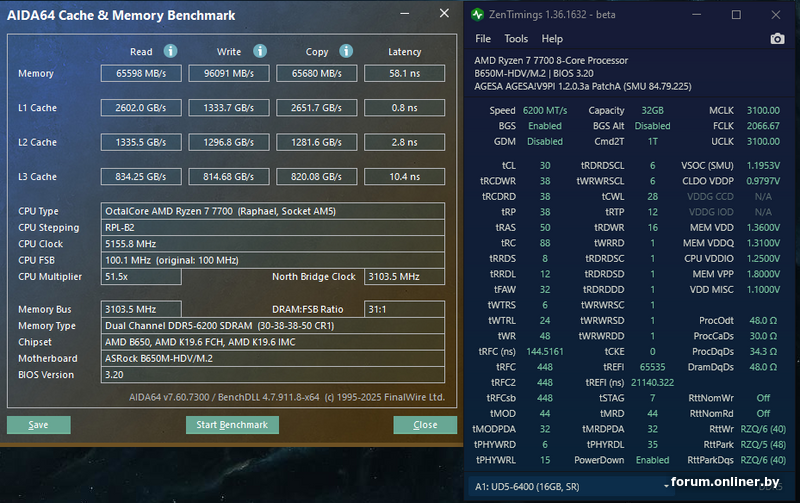Click the Close button in AIDA64

click(x=425, y=425)
